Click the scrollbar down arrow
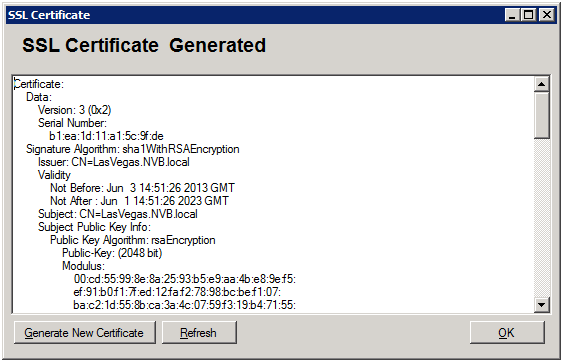The height and width of the screenshot is (363, 564). point(542,305)
